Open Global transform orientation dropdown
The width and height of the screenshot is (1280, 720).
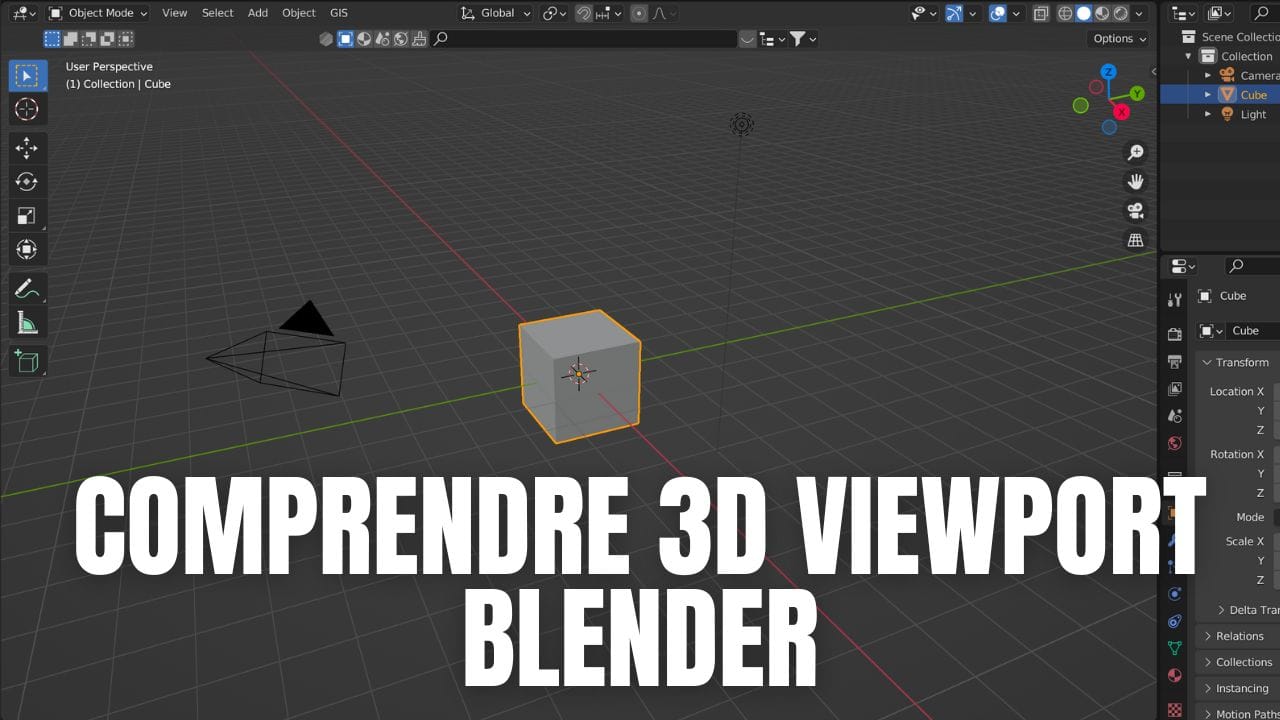click(495, 13)
